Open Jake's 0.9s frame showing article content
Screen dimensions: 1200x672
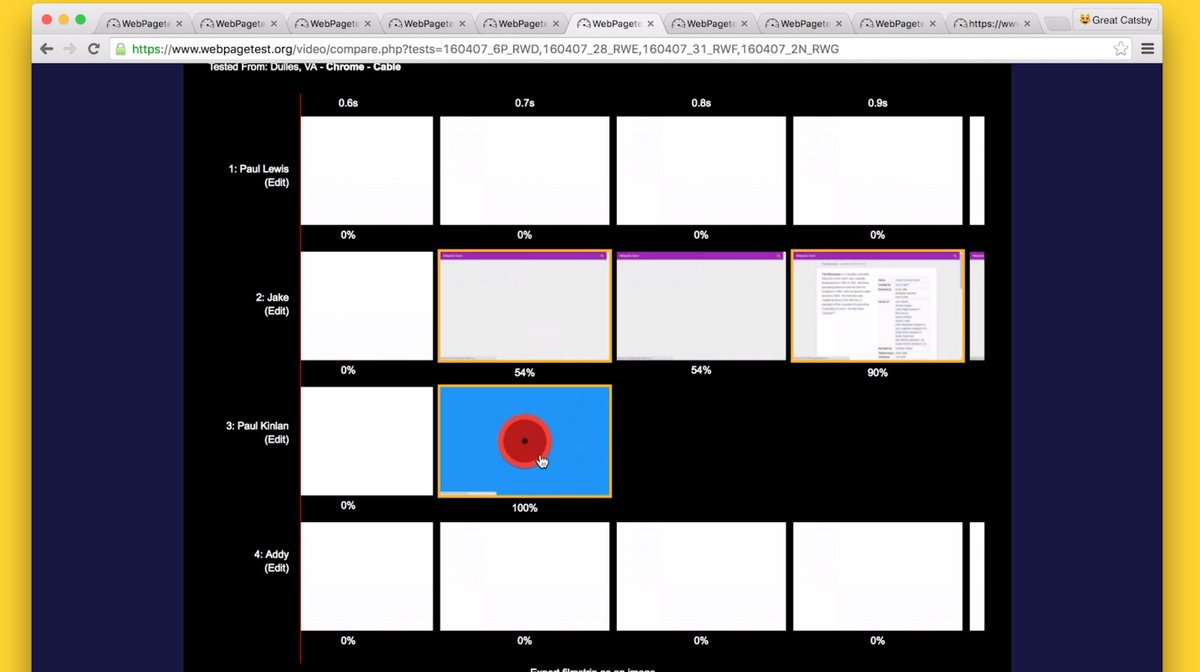[x=878, y=306]
